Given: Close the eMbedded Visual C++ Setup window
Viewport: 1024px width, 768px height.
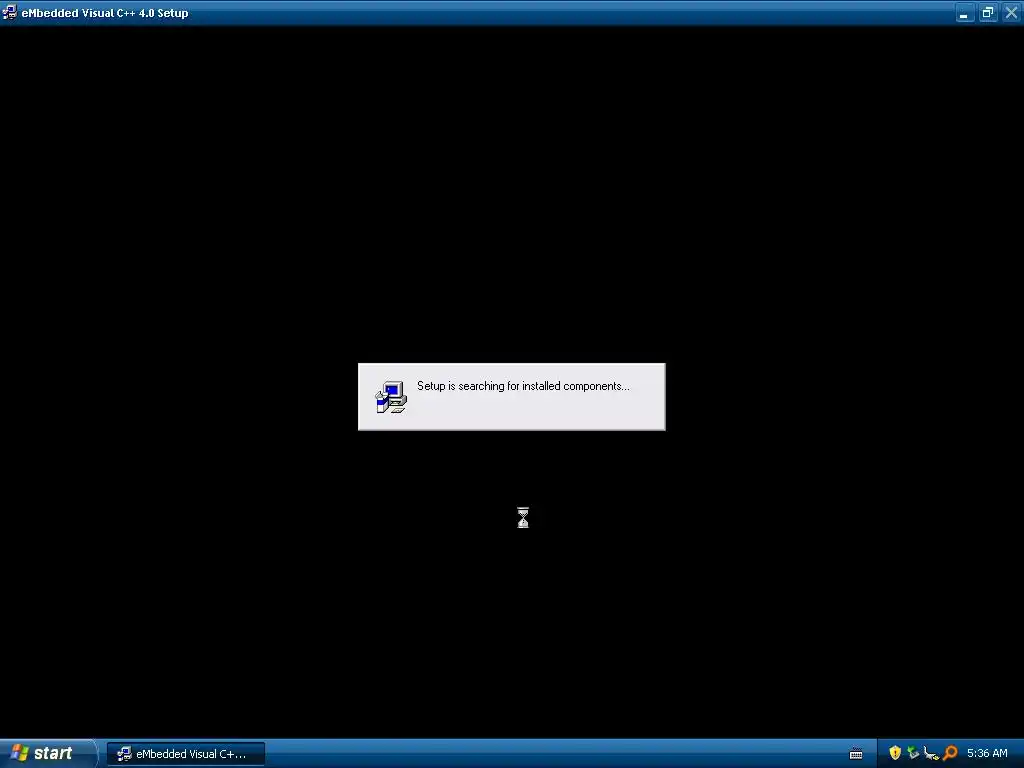Looking at the screenshot, I should pyautogui.click(x=1012, y=12).
